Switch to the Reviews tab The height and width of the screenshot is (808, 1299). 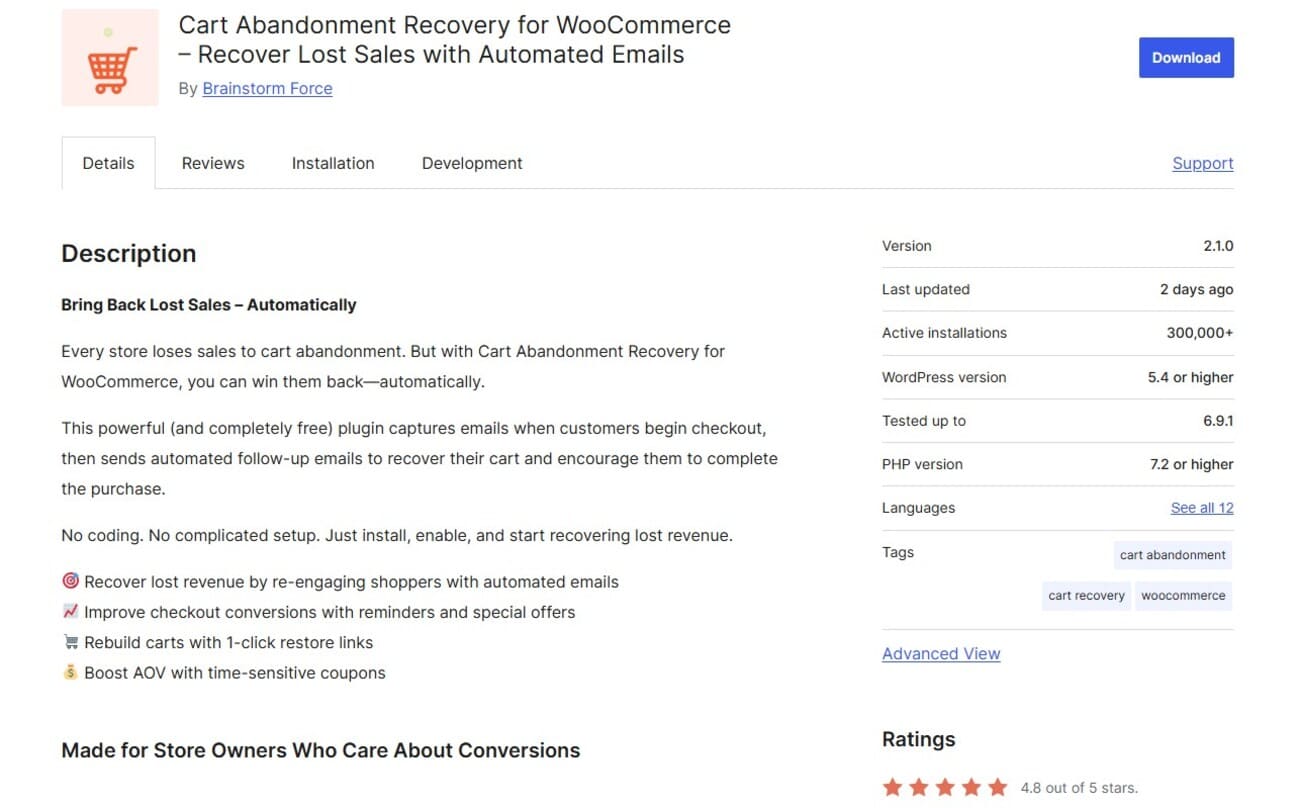tap(212, 162)
